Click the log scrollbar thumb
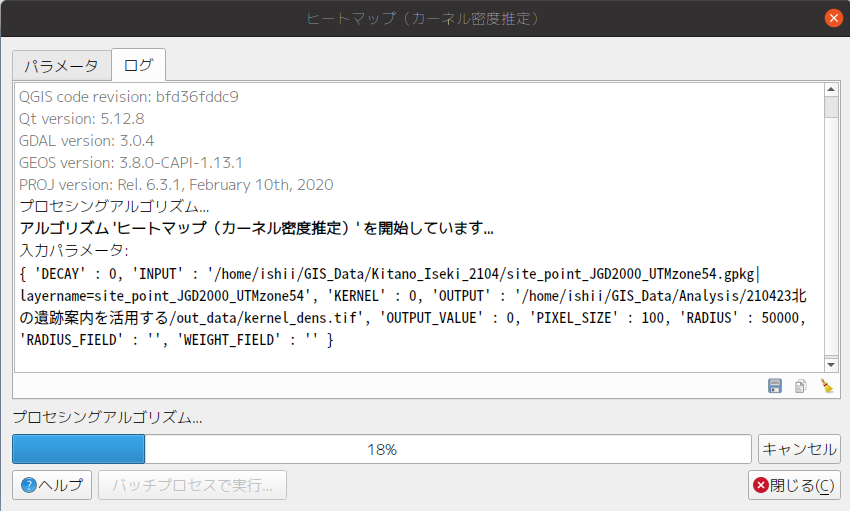This screenshot has height=511, width=850. [x=831, y=107]
